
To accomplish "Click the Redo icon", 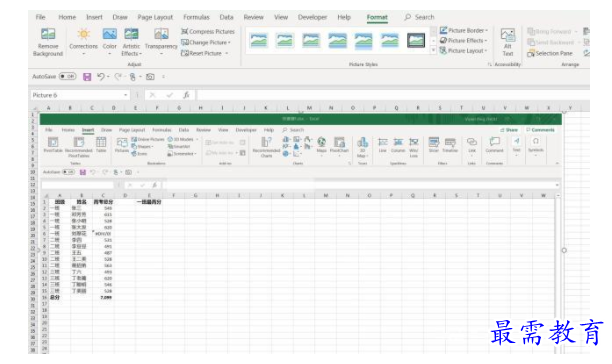I will coord(118,76).
